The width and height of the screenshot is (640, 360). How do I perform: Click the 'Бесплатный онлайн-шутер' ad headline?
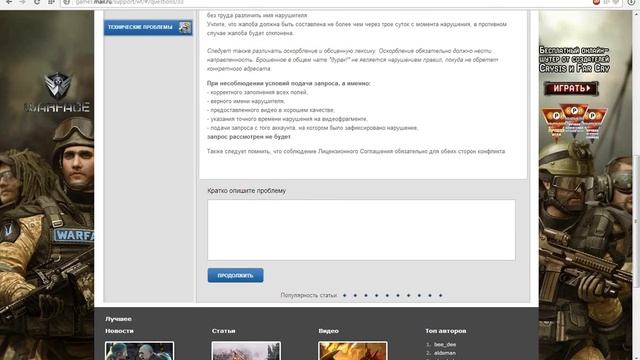coord(574,60)
